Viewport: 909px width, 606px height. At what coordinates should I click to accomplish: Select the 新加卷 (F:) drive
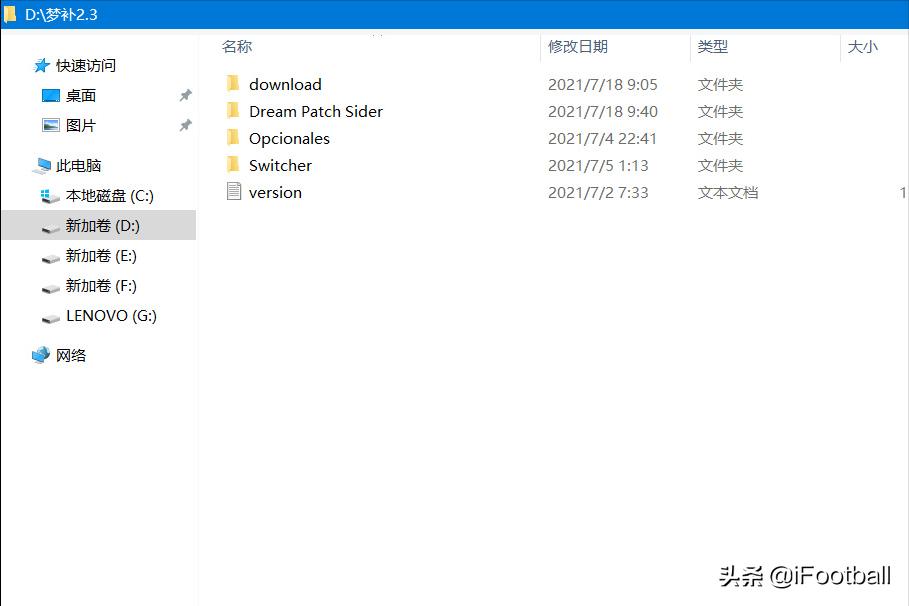(101, 286)
